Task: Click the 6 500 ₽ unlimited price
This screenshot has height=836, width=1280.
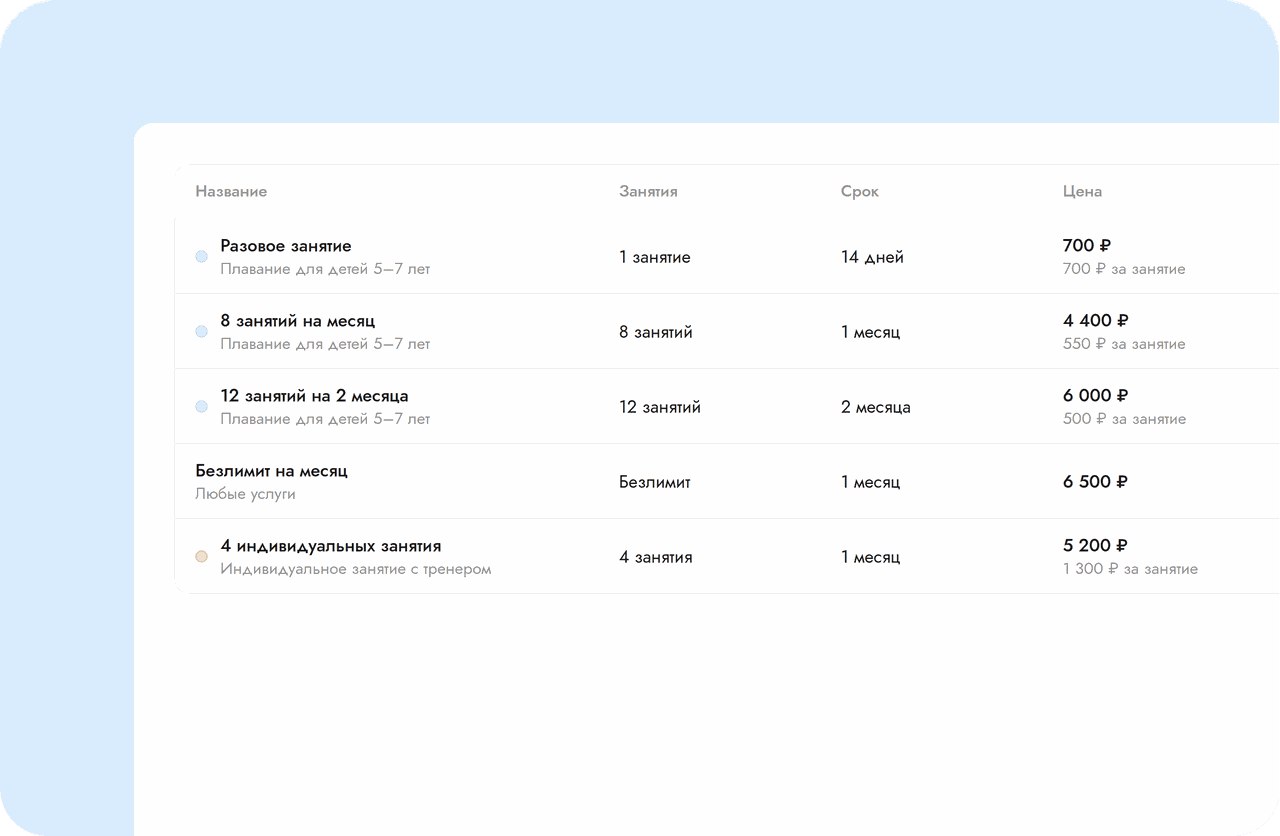Action: [x=1095, y=482]
